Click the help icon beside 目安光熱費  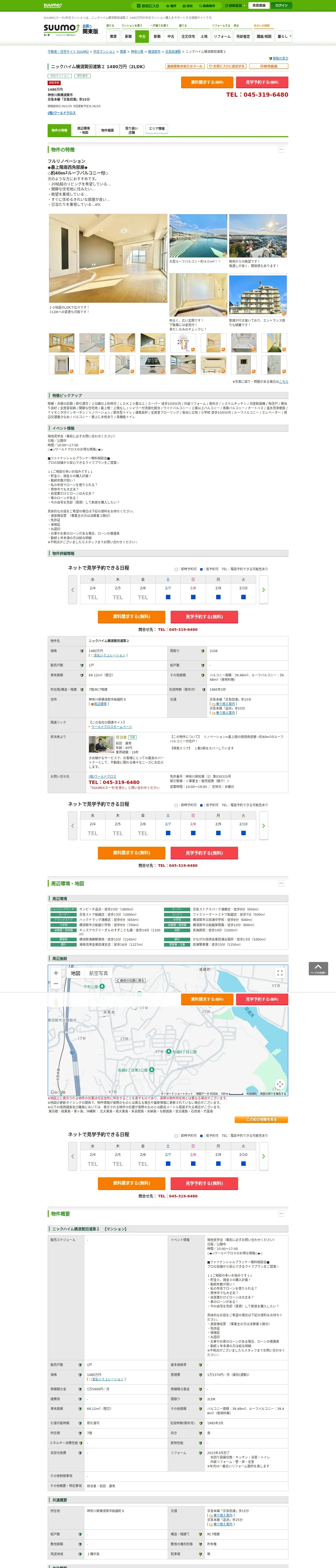80,1453
